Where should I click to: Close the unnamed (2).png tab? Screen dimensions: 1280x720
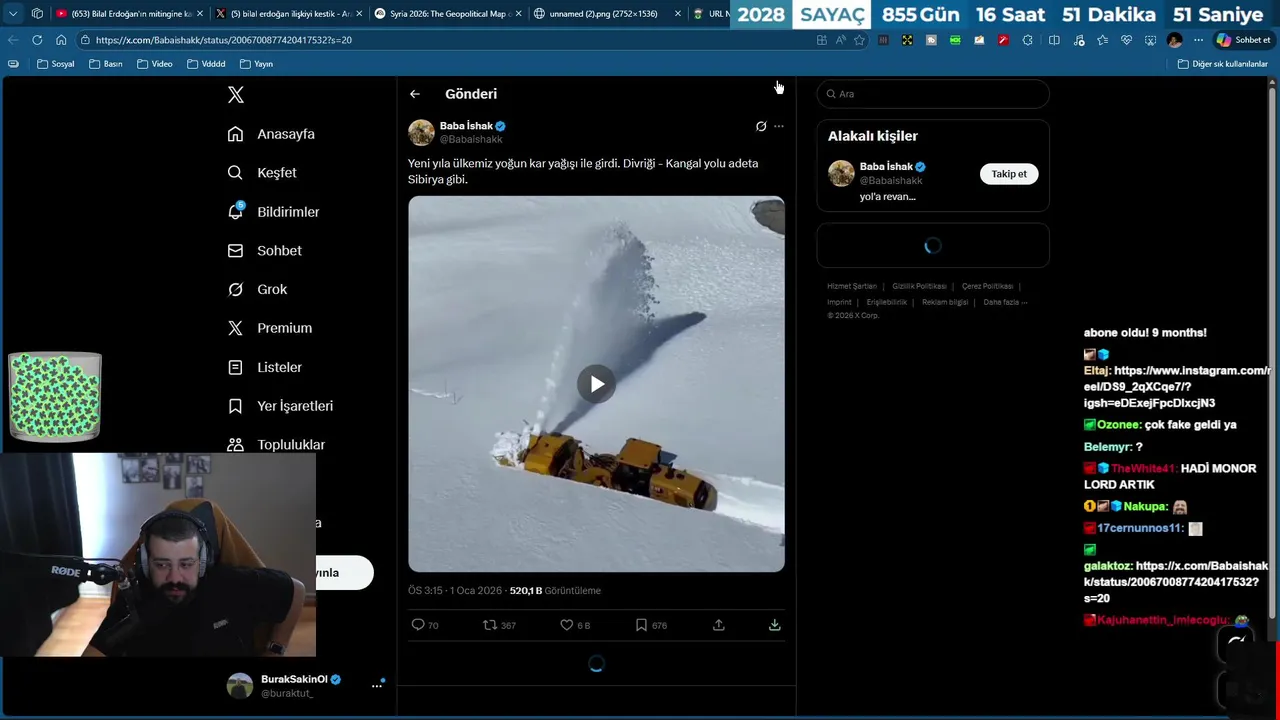(678, 14)
